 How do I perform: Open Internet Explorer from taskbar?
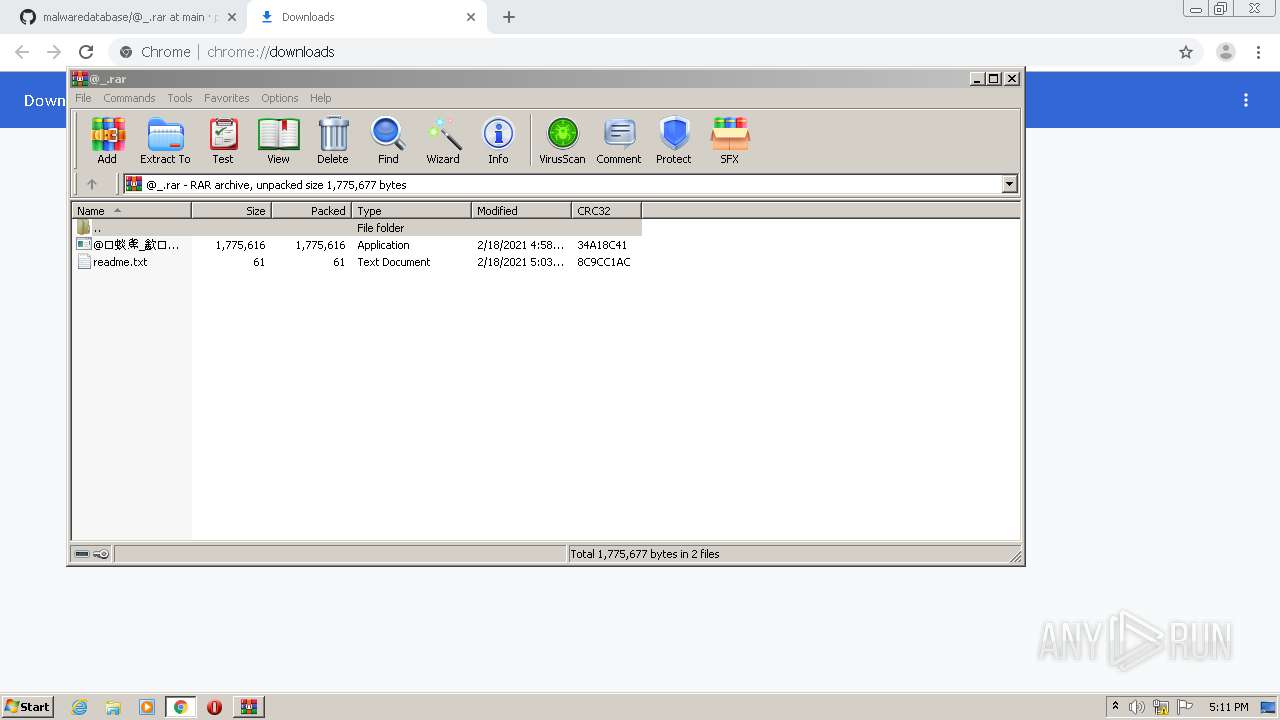[x=79, y=707]
